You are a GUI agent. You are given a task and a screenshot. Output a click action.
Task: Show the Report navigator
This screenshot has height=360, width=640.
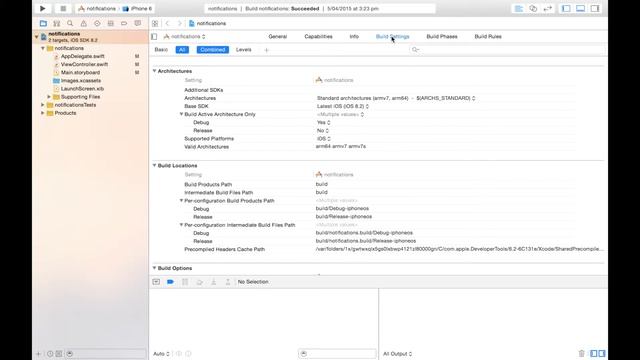pos(138,24)
